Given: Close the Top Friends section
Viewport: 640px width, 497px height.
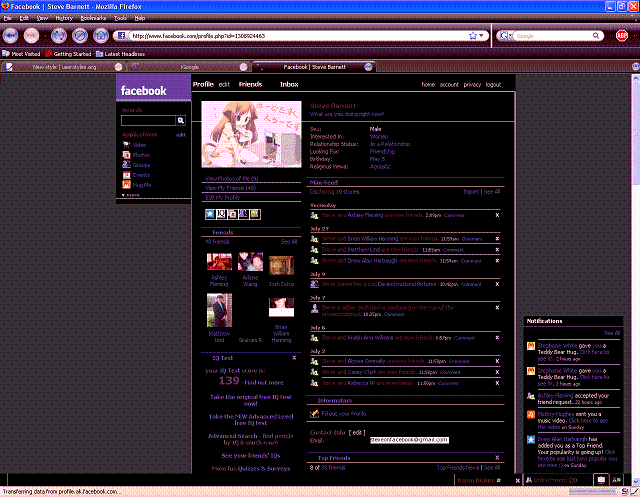Looking at the screenshot, I should tap(497, 458).
